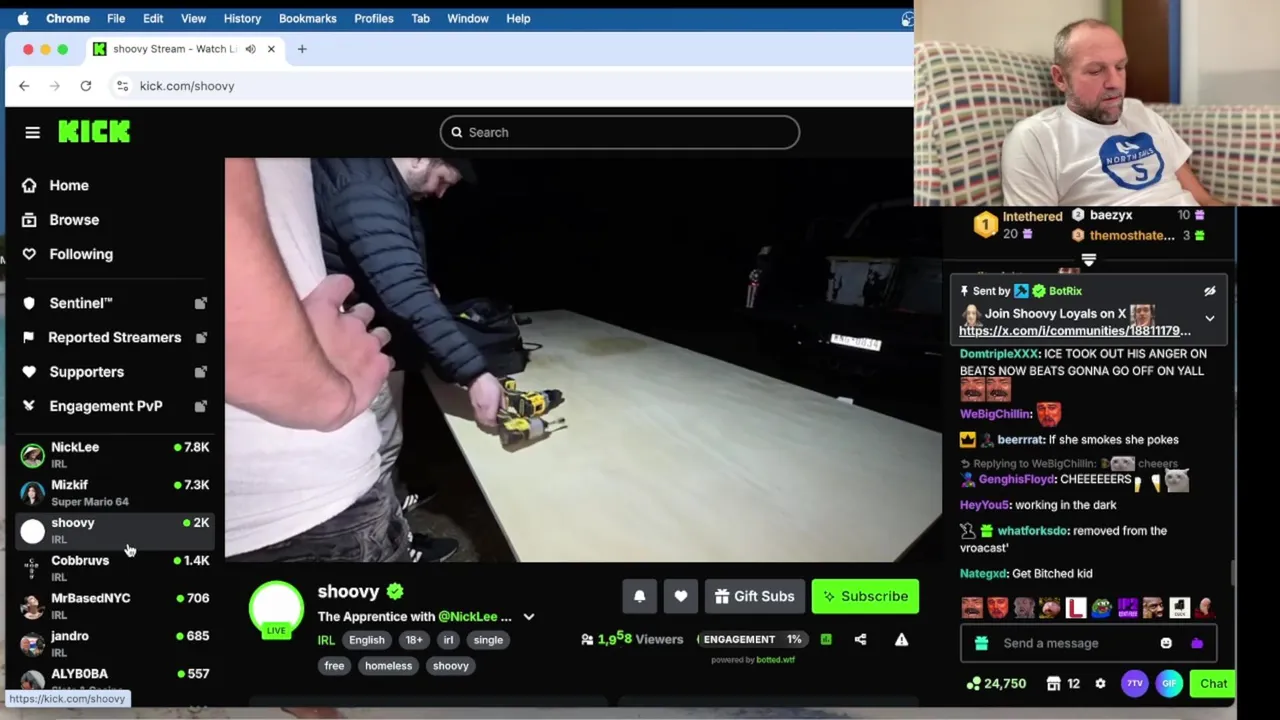
Task: Open the emoji picker smiley
Action: point(1166,643)
